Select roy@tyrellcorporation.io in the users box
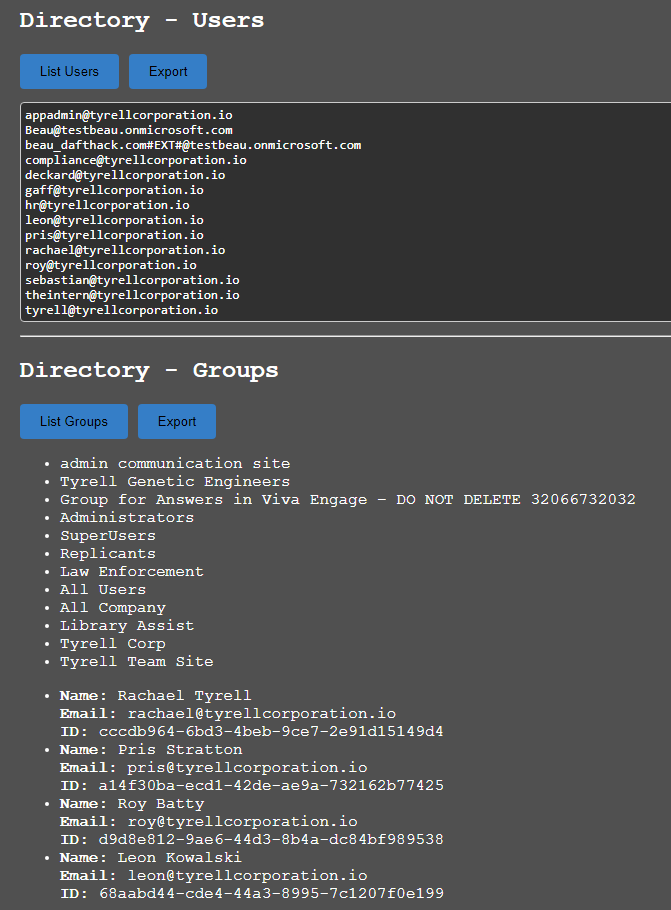The height and width of the screenshot is (910, 671). tap(111, 265)
